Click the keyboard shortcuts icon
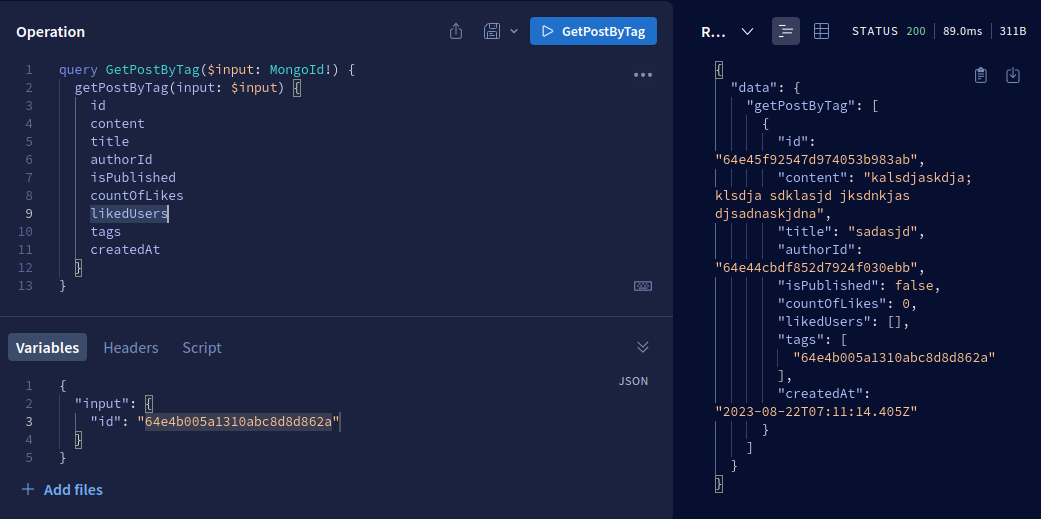 click(x=643, y=286)
